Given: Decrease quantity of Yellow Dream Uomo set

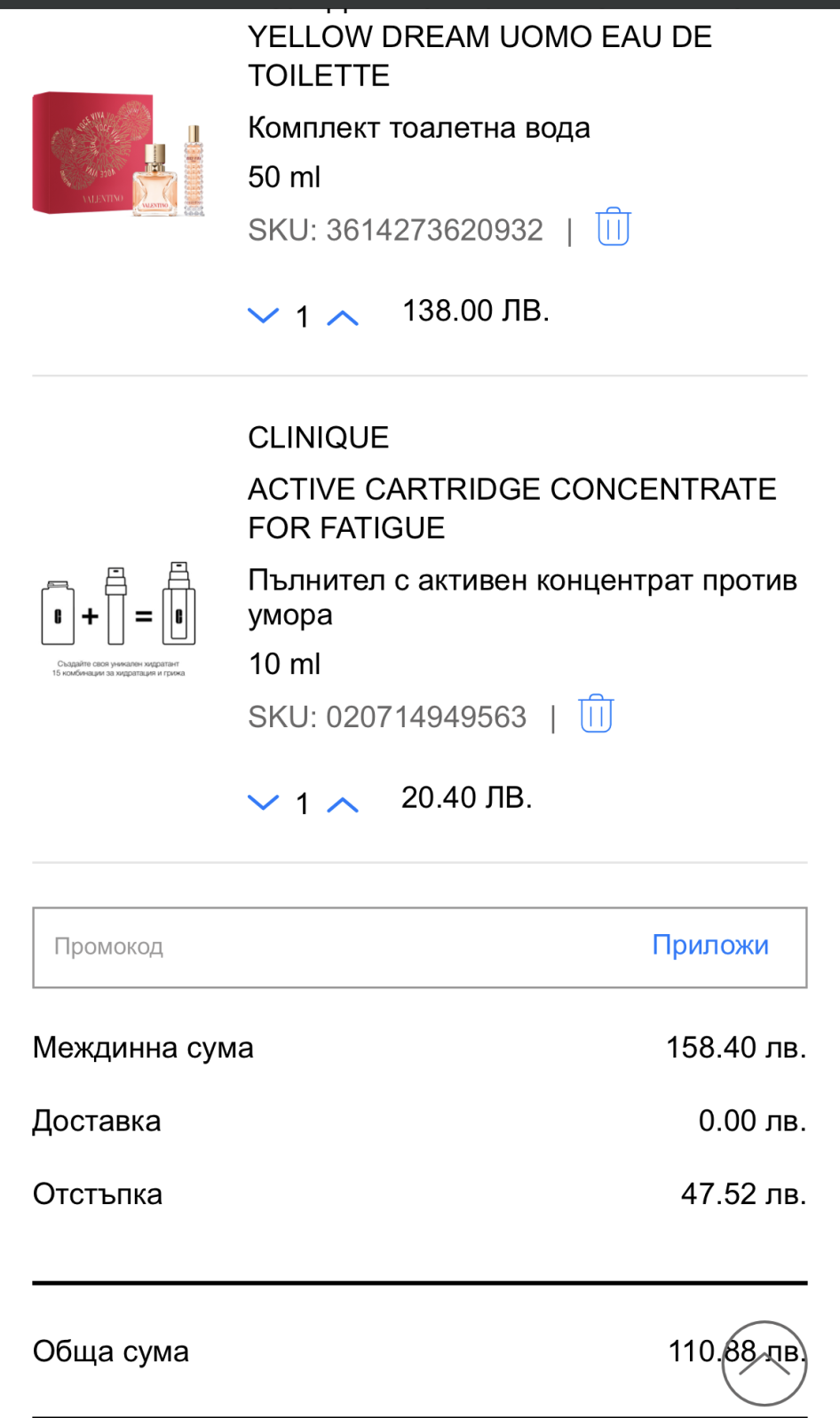Looking at the screenshot, I should coord(263,315).
